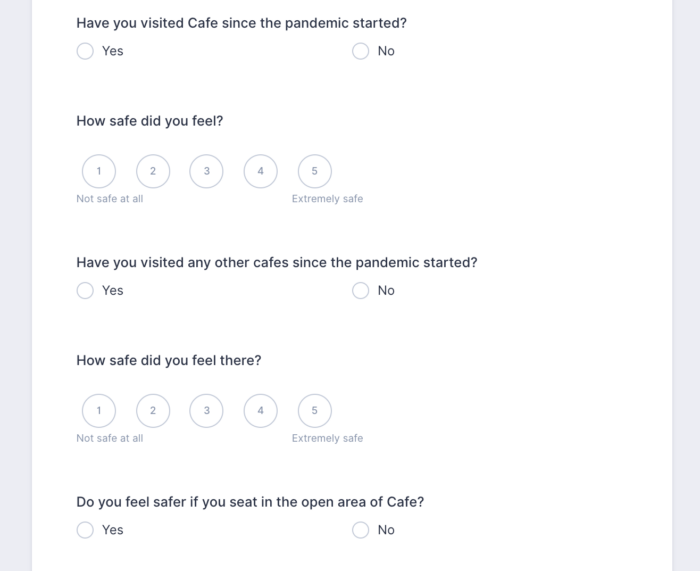Pick 5 for safety at other cafes
This screenshot has height=571, width=700.
click(315, 410)
